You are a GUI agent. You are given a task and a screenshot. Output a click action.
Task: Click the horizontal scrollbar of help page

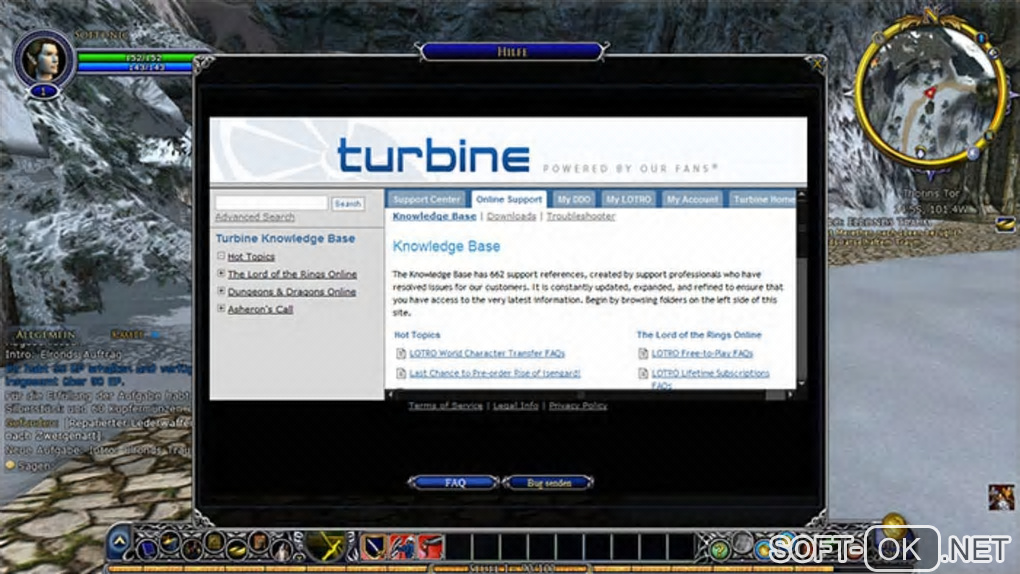(590, 394)
